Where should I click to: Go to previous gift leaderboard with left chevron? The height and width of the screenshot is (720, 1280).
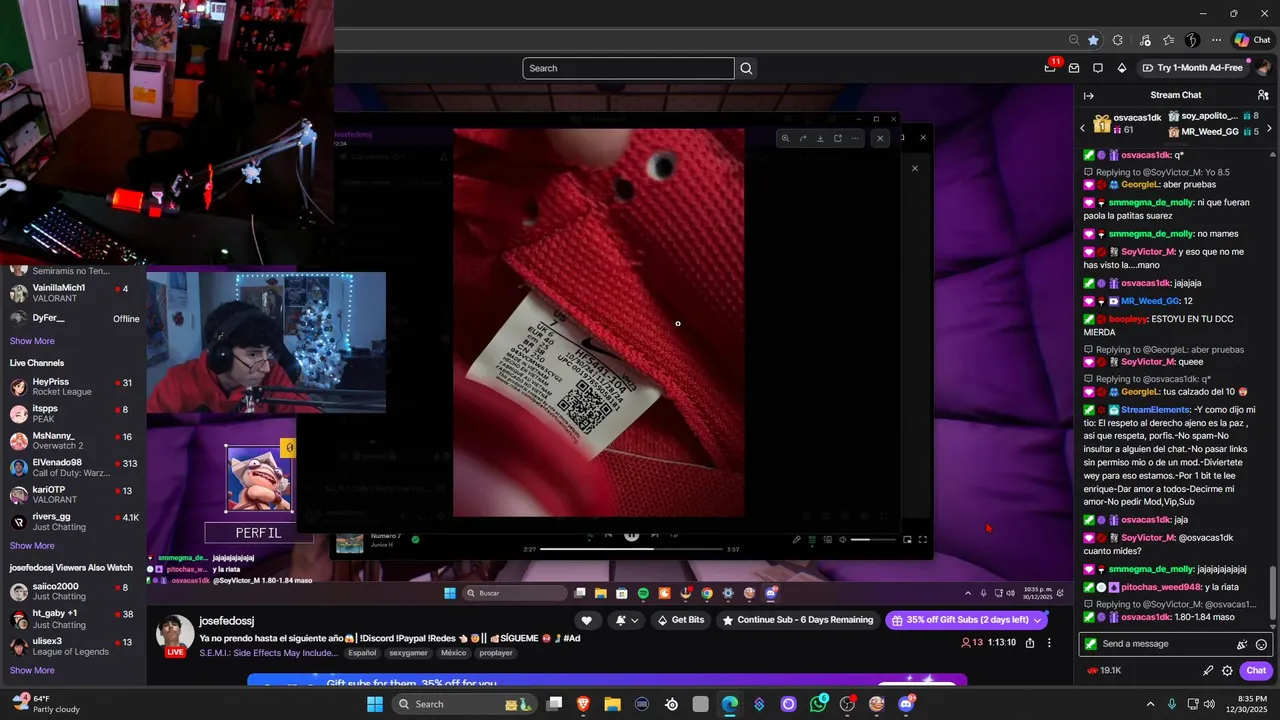click(x=1082, y=128)
